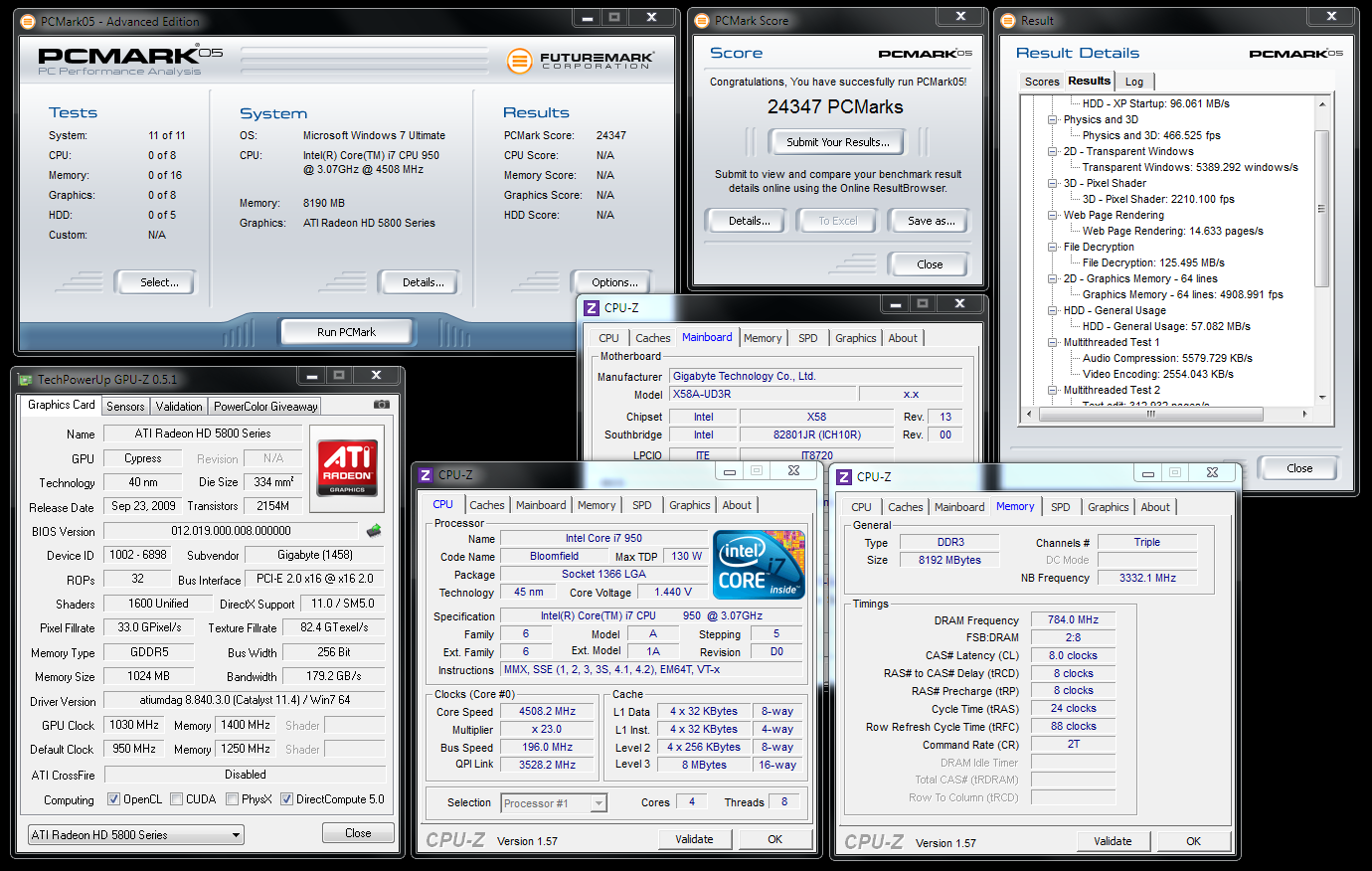
Task: Collapse the 3D - Pixel Shader node
Action: point(1053,183)
